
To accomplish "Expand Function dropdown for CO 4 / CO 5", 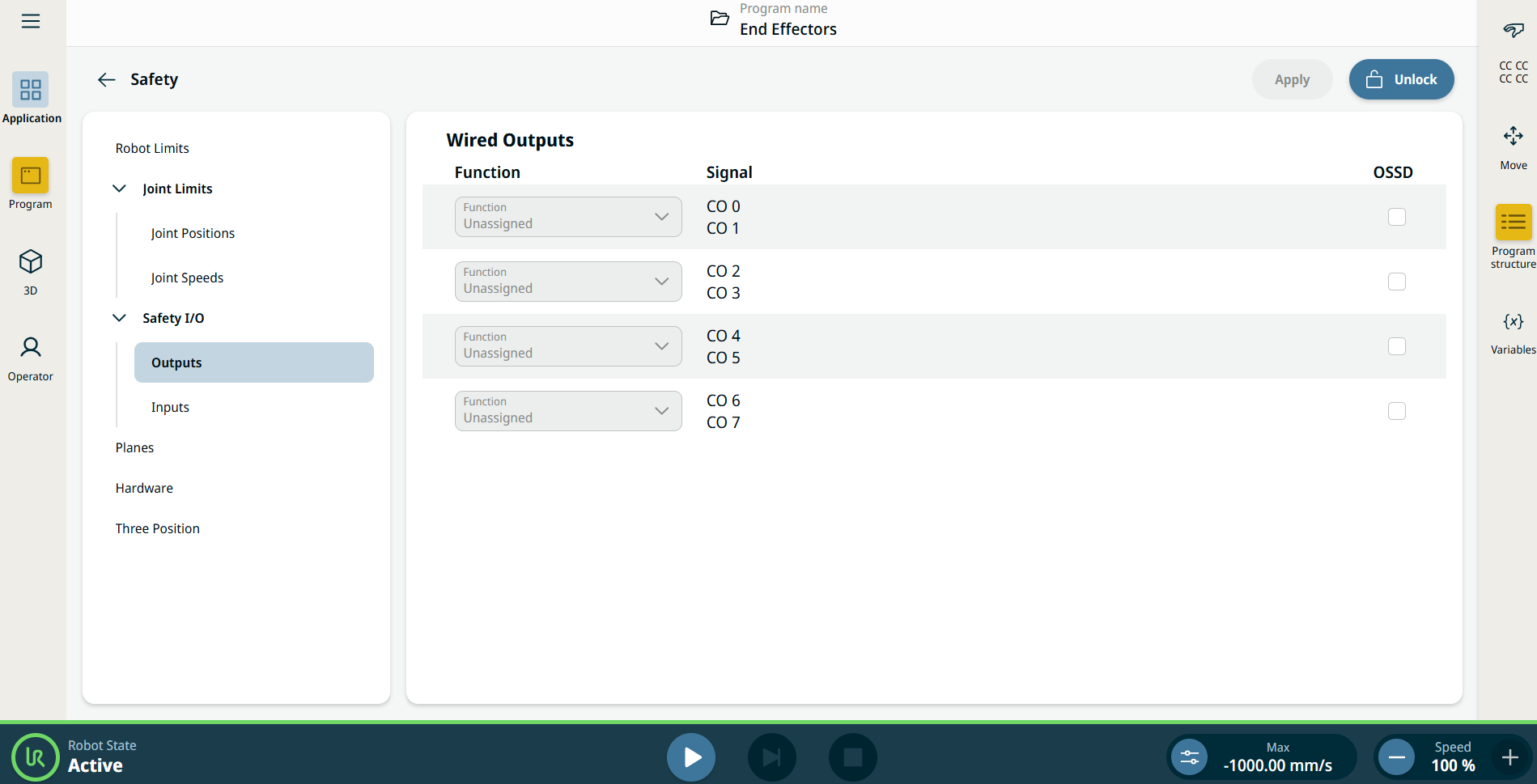I will [567, 346].
